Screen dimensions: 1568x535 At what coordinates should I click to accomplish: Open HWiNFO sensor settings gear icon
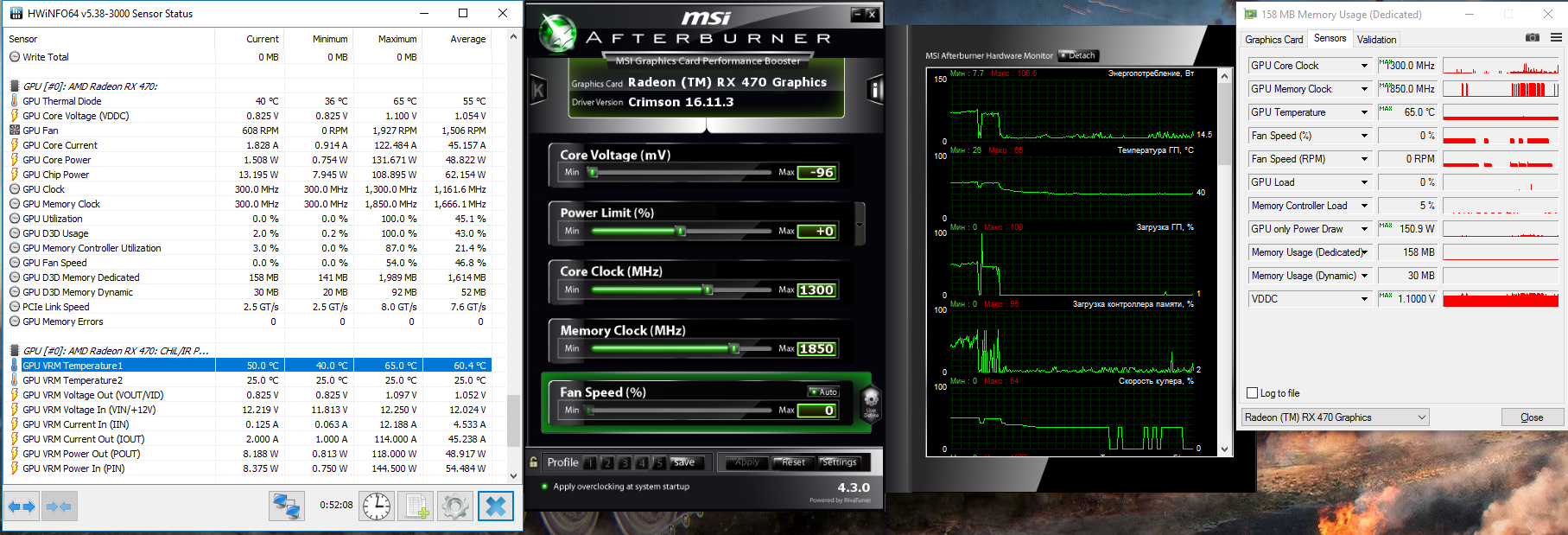[x=455, y=506]
